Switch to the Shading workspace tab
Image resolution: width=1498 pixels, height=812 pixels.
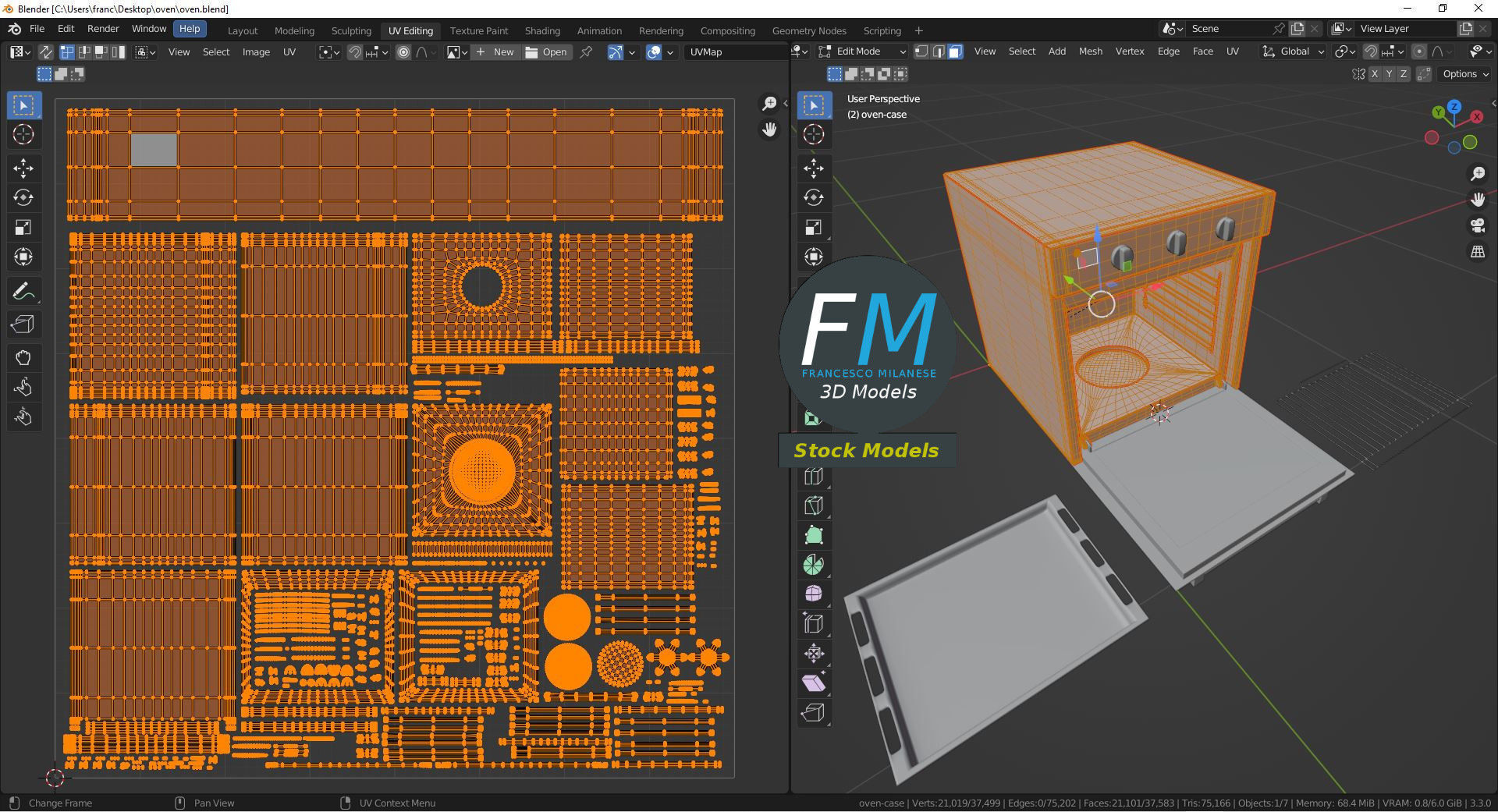coord(542,30)
